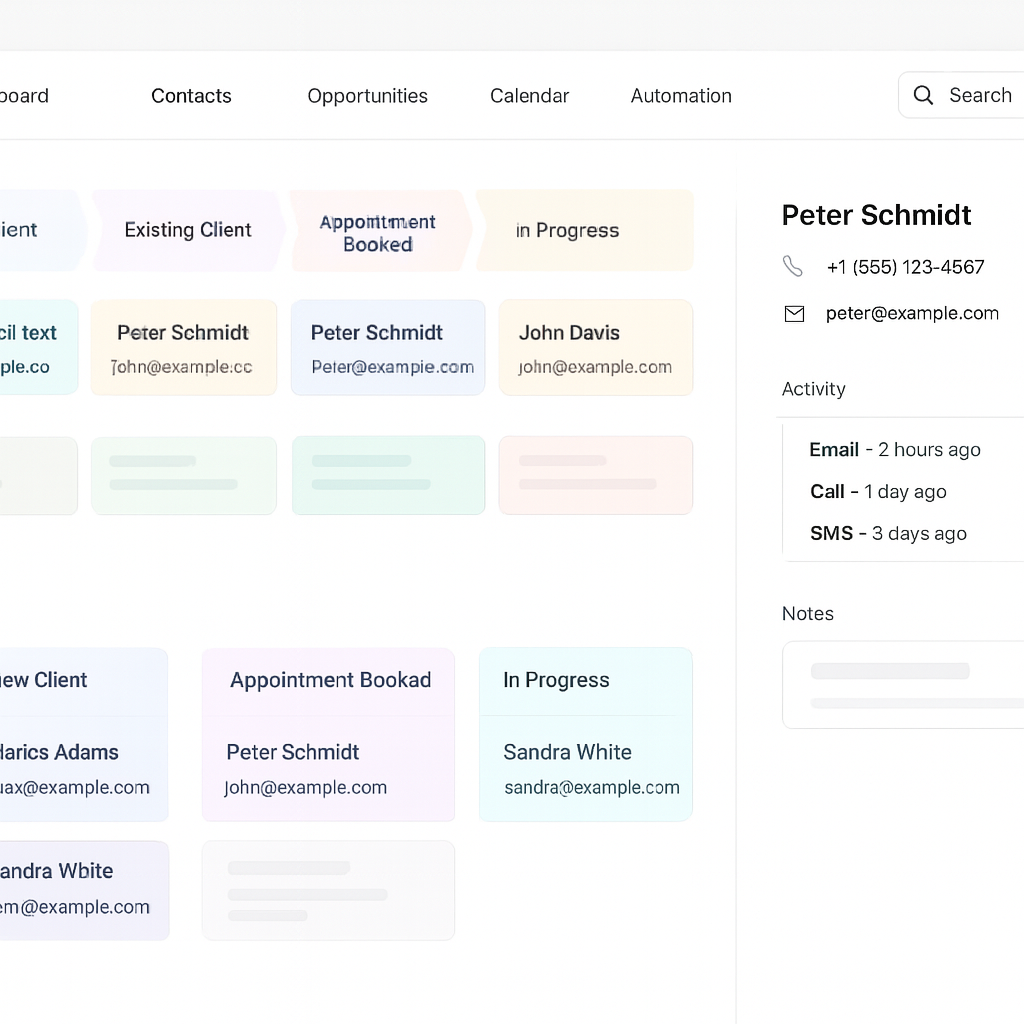Open the Call - 1 day ago activity
The width and height of the screenshot is (1024, 1024).
tap(878, 491)
